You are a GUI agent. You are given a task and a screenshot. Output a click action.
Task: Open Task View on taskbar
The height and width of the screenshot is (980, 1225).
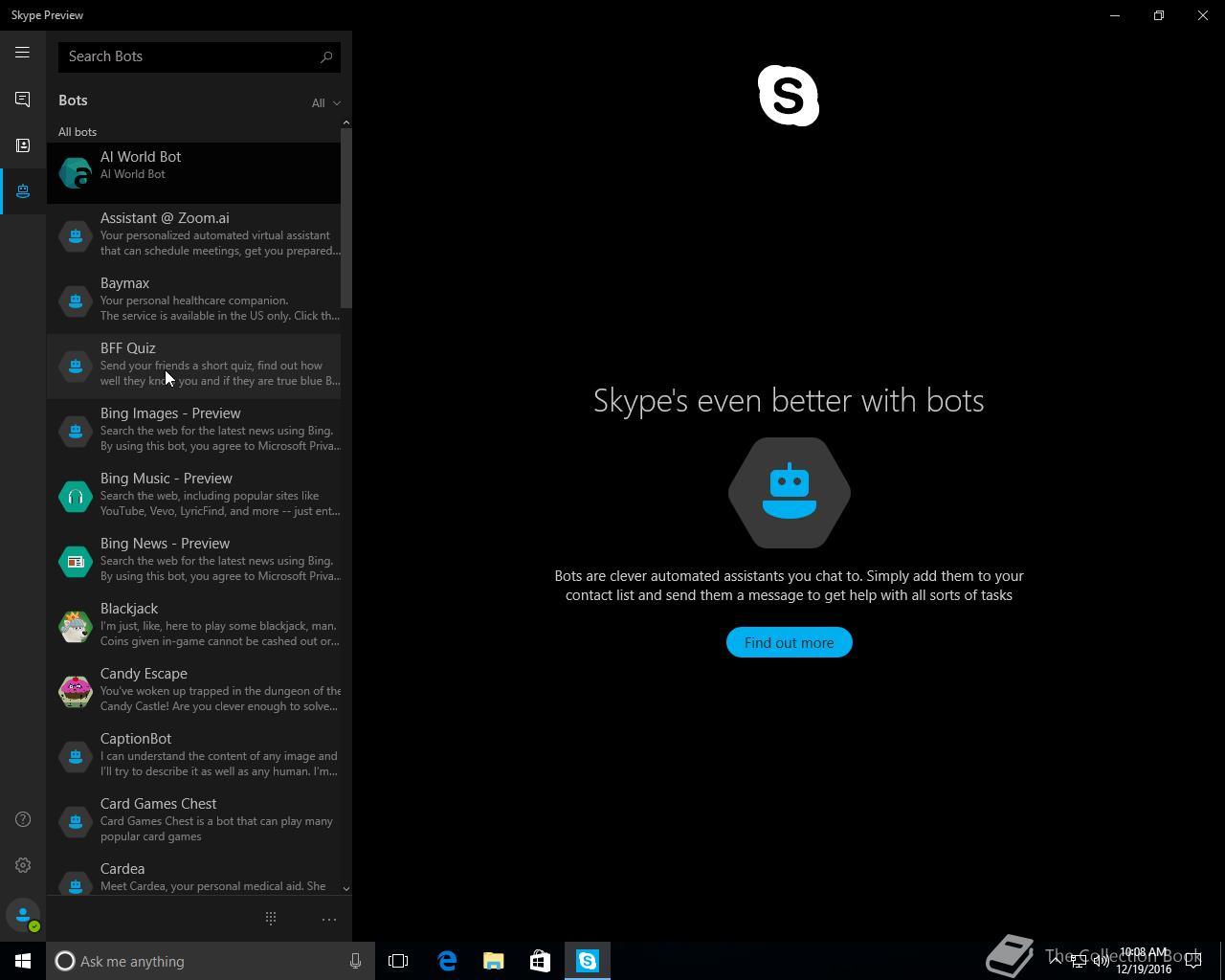coord(398,961)
